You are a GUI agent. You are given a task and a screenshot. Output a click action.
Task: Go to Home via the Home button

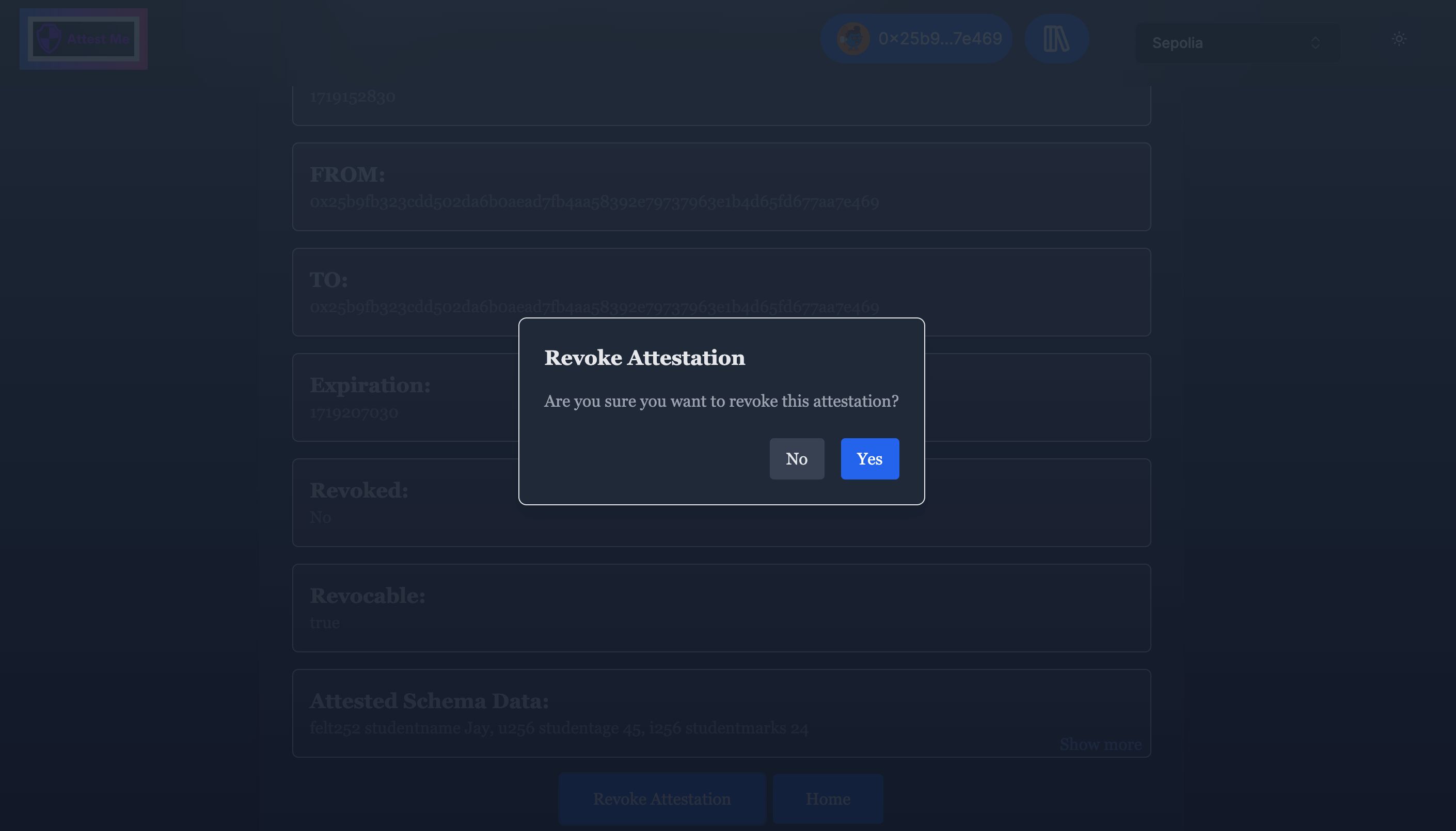[828, 798]
